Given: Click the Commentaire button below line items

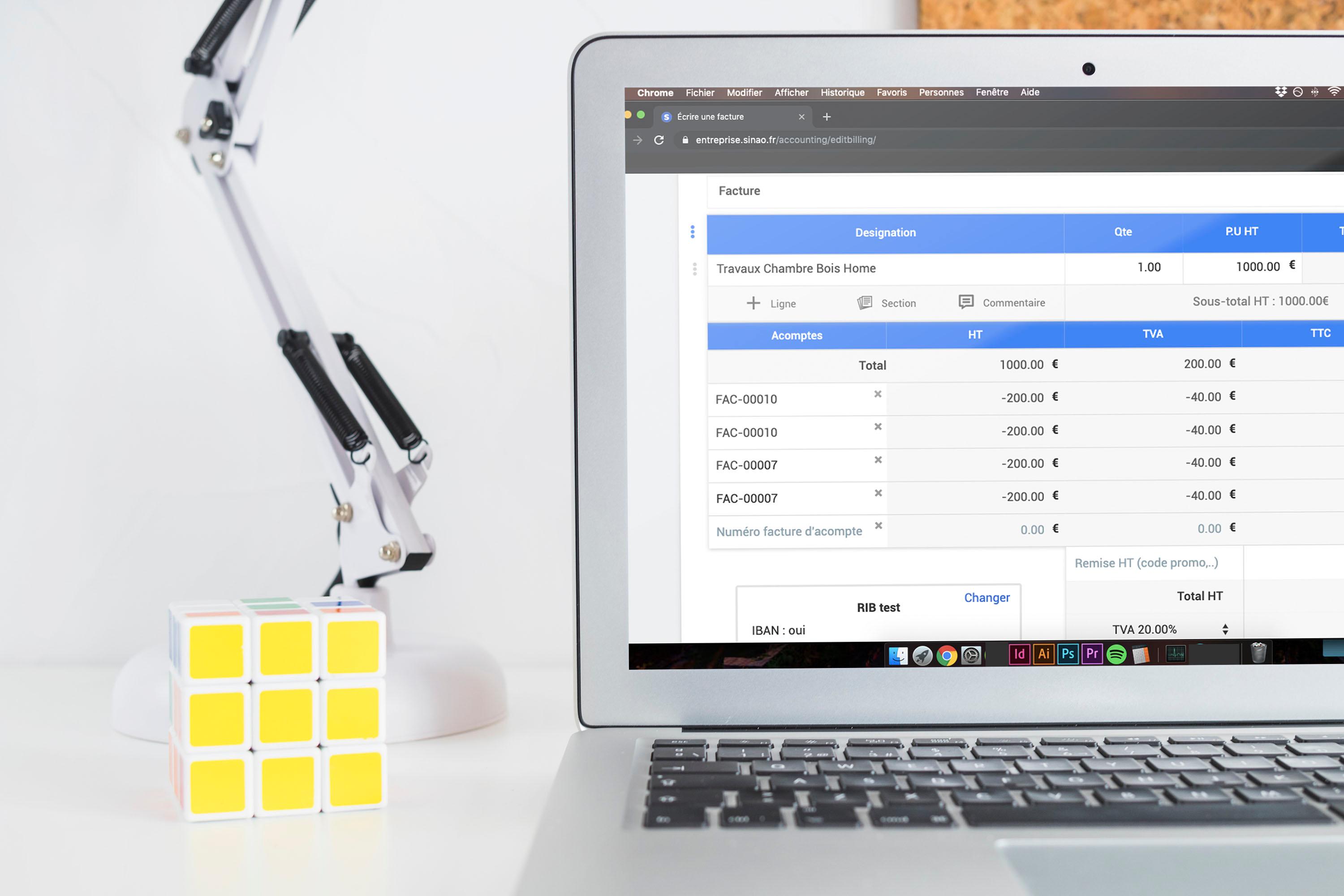Looking at the screenshot, I should [1001, 303].
